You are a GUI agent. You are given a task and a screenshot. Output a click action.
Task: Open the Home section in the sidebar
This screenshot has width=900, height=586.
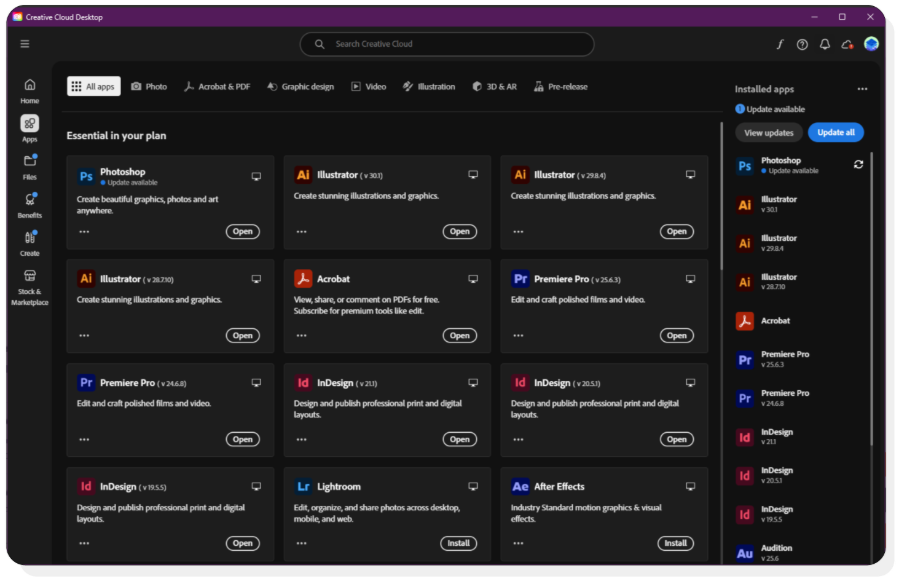point(29,92)
